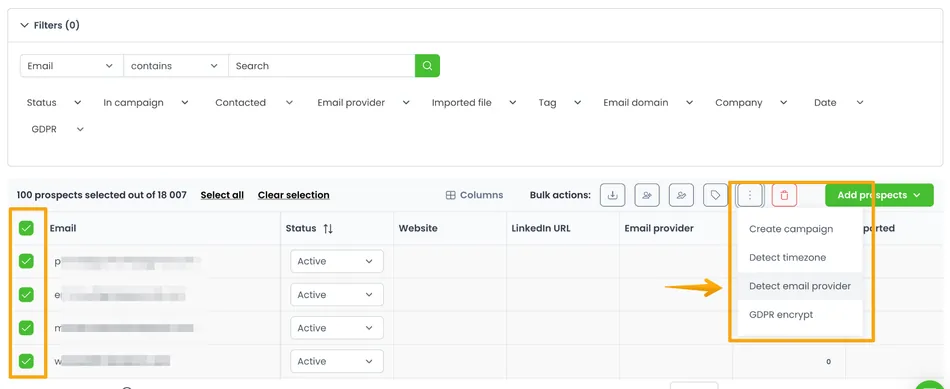This screenshot has height=389, width=950.
Task: Expand the GDPR filter dropdown
Action: tap(58, 129)
